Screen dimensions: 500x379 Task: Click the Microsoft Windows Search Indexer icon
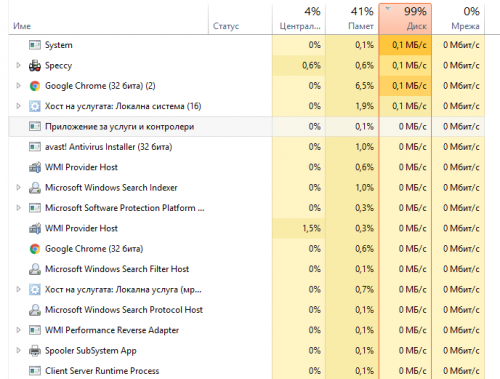pos(35,188)
